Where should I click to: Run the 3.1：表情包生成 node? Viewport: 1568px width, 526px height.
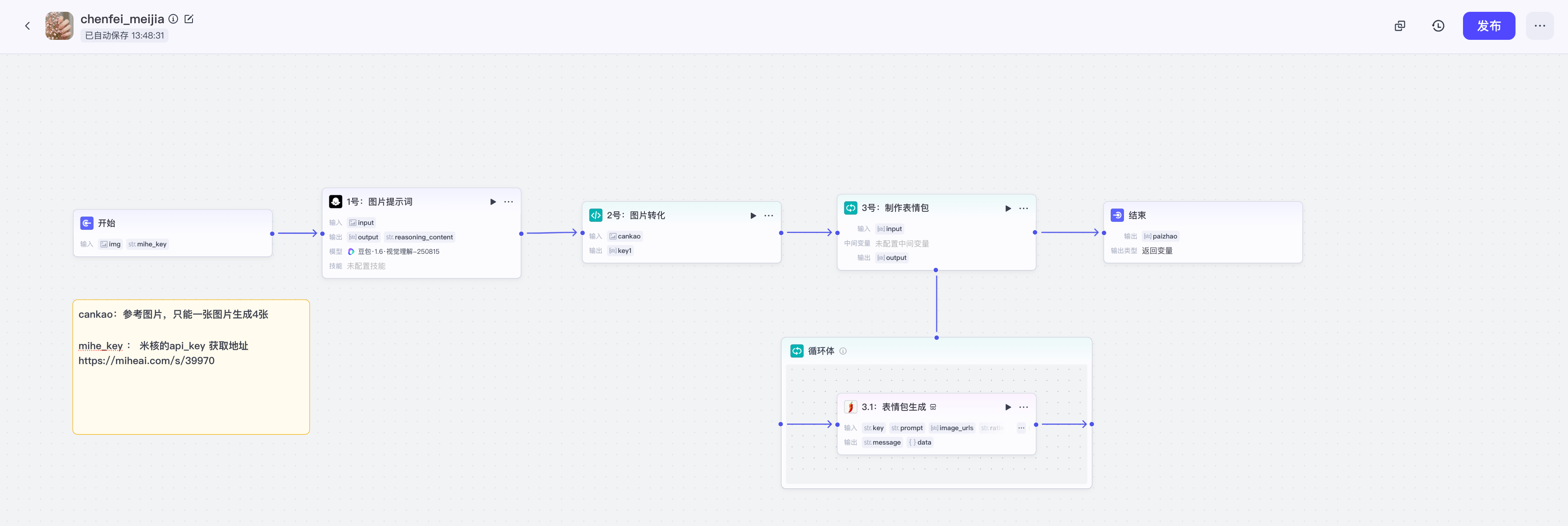1008,407
